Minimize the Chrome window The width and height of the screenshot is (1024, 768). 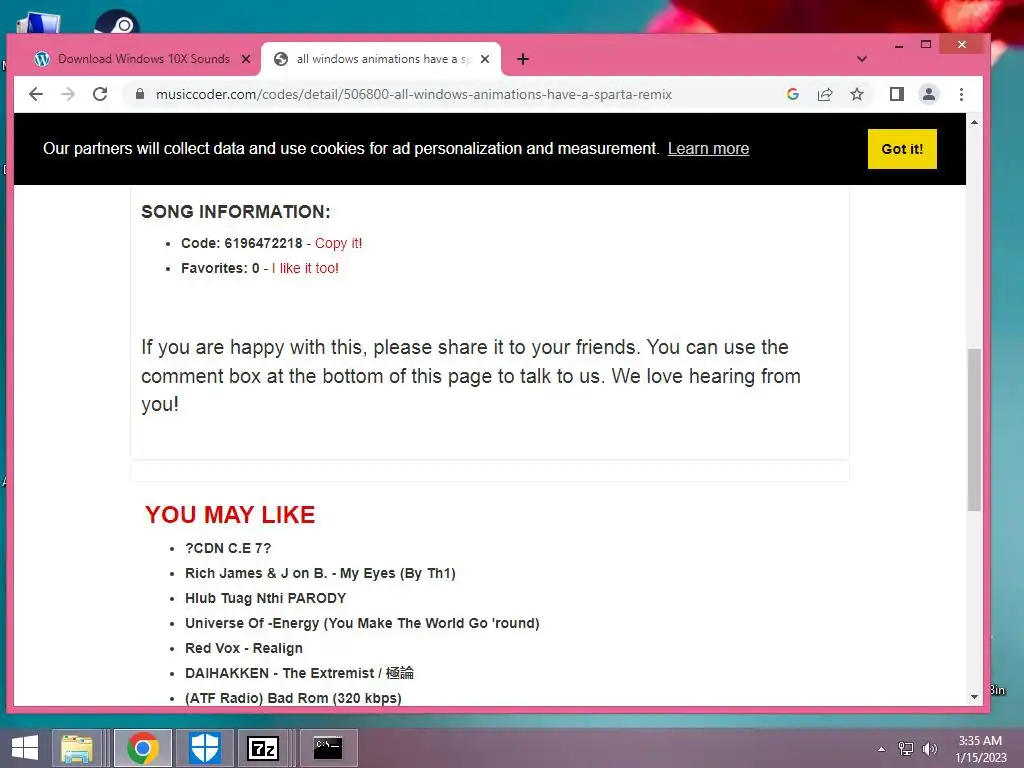(x=899, y=45)
